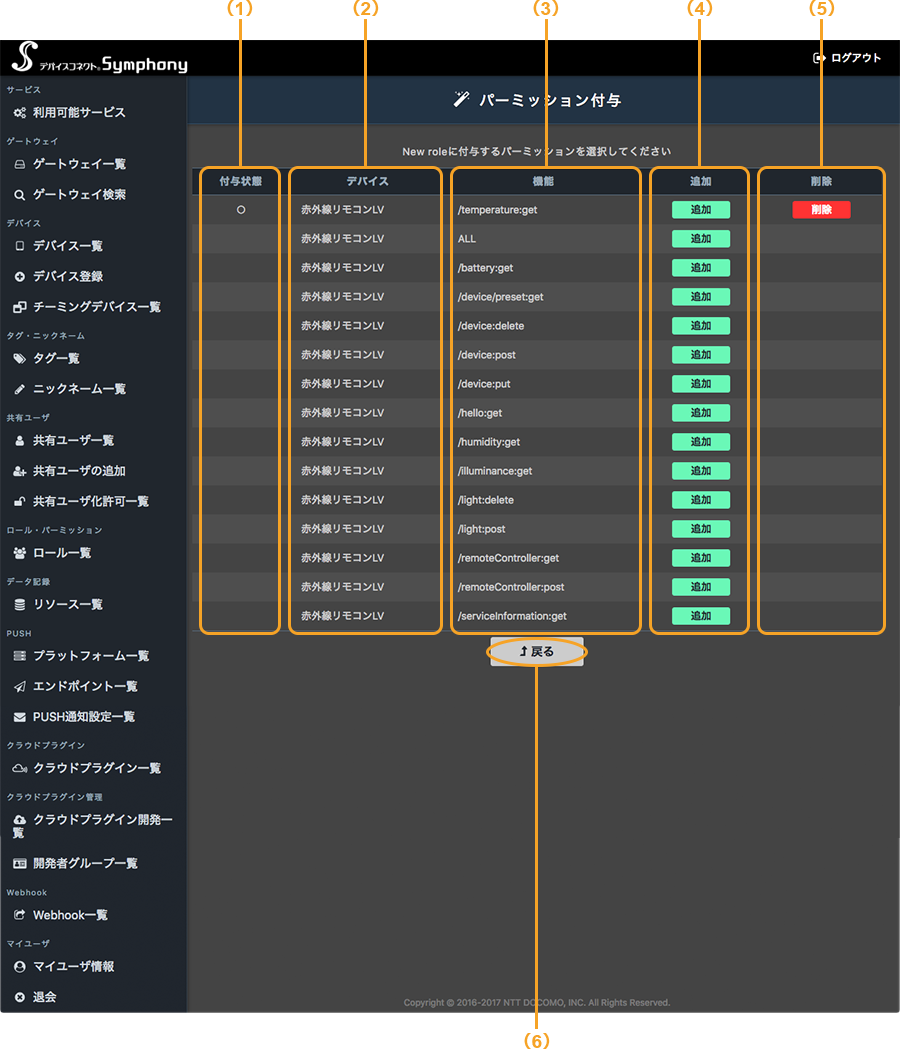Add the /light:post permission

click(701, 529)
